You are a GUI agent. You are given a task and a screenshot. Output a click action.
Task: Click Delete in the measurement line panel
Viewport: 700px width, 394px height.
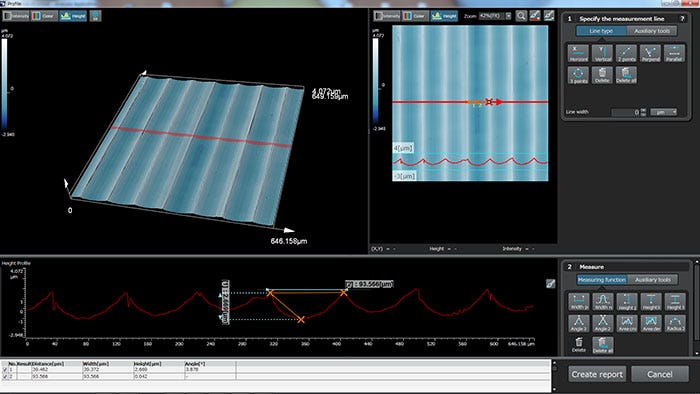click(x=602, y=75)
